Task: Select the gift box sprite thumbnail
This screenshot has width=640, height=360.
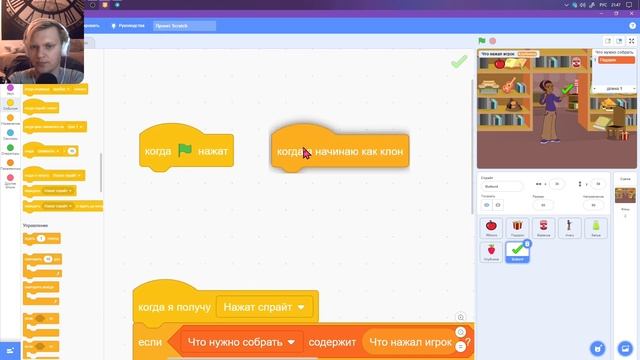Action: [x=517, y=228]
